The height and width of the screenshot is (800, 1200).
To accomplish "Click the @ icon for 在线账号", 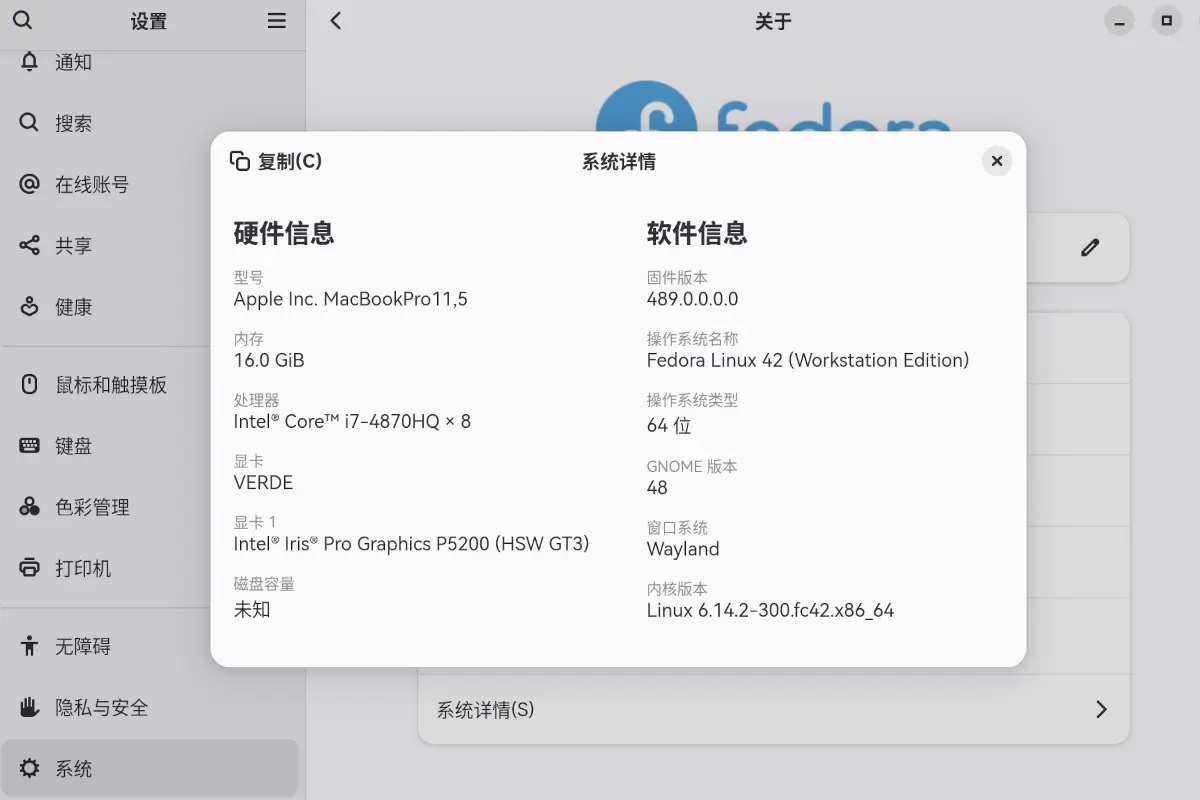I will pos(29,184).
